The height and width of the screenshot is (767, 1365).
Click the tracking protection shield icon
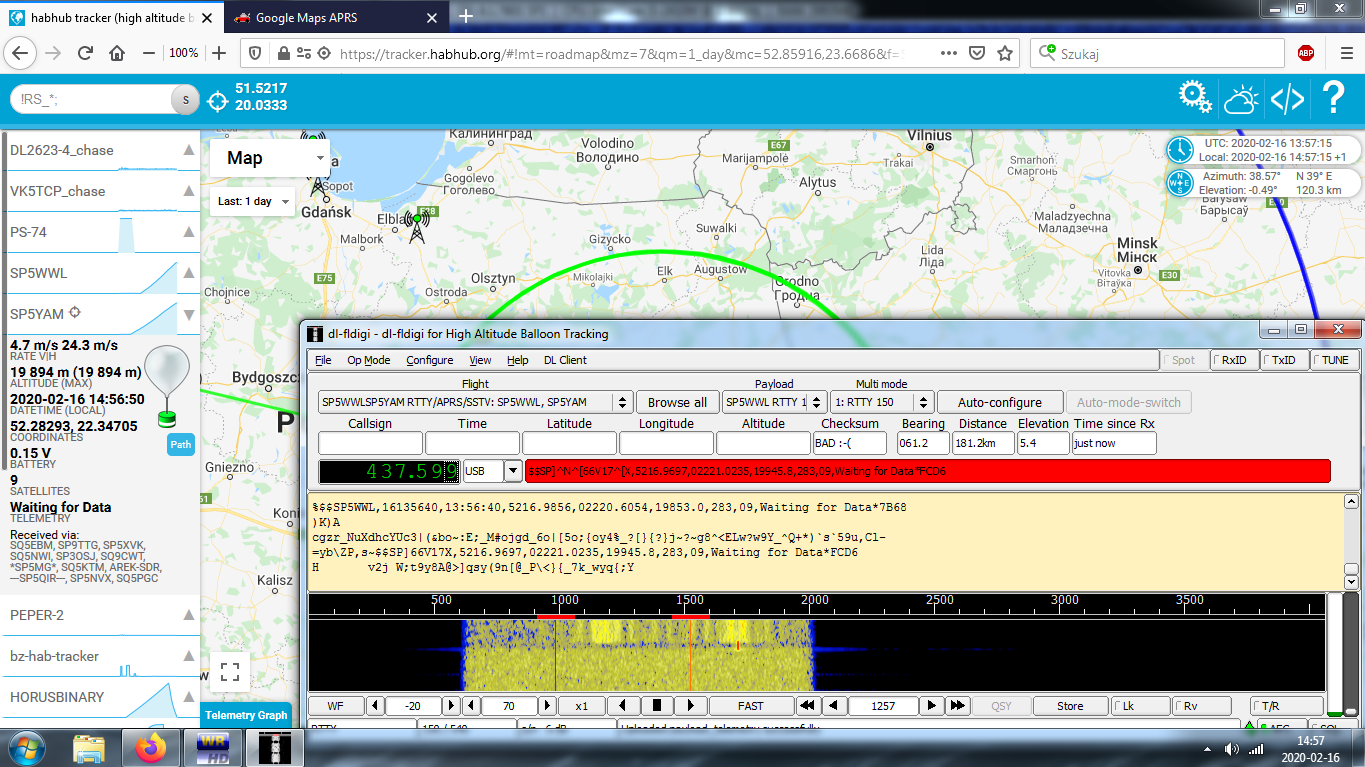pos(255,54)
